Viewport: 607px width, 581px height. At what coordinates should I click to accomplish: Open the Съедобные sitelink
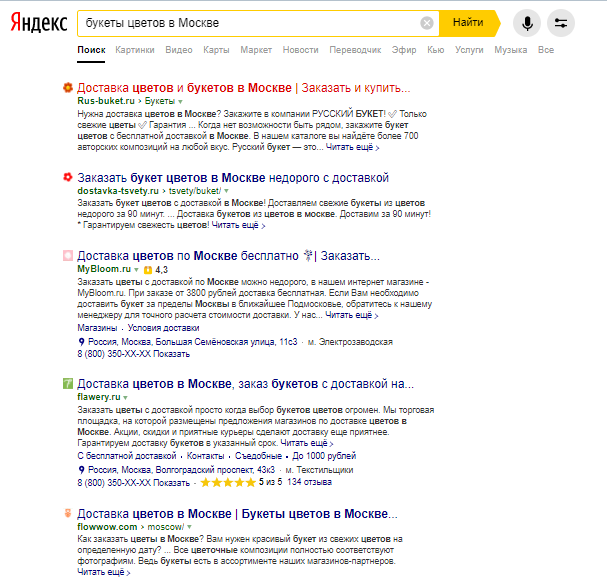(258, 456)
